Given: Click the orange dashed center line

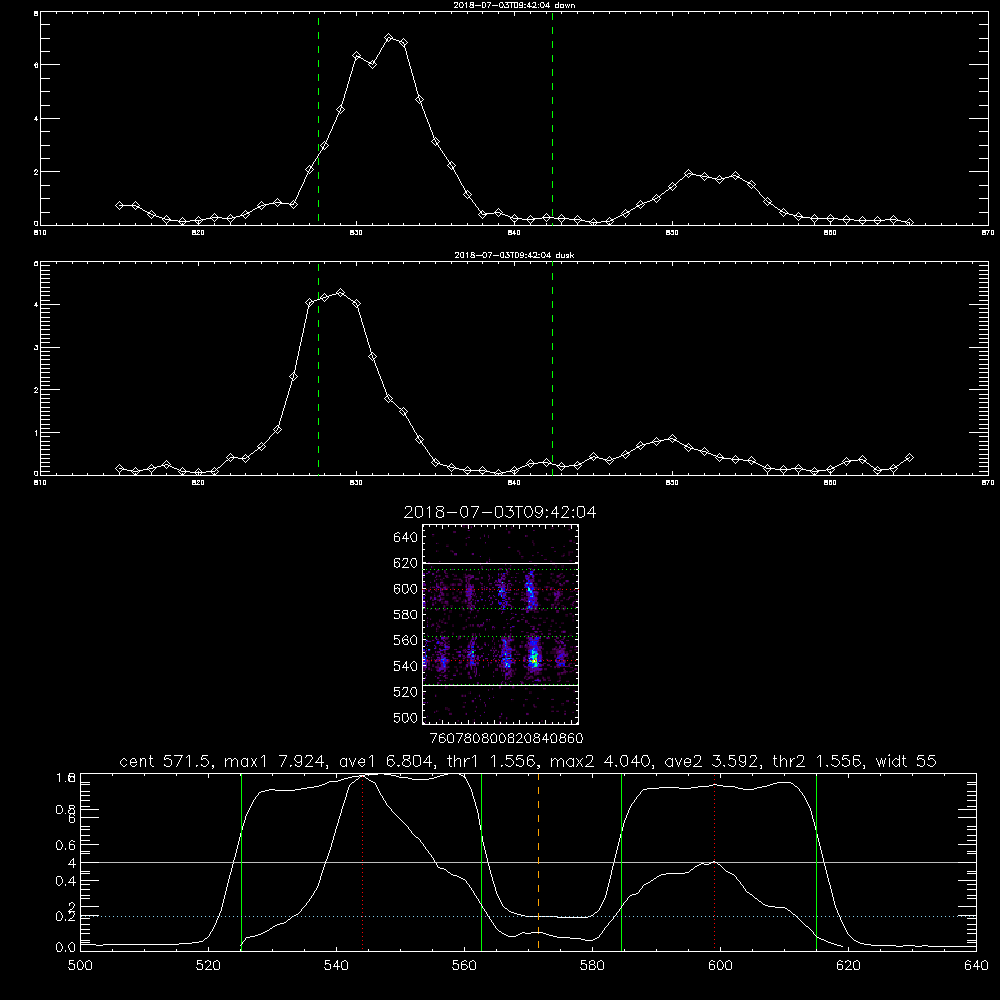Looking at the screenshot, I should (x=538, y=862).
